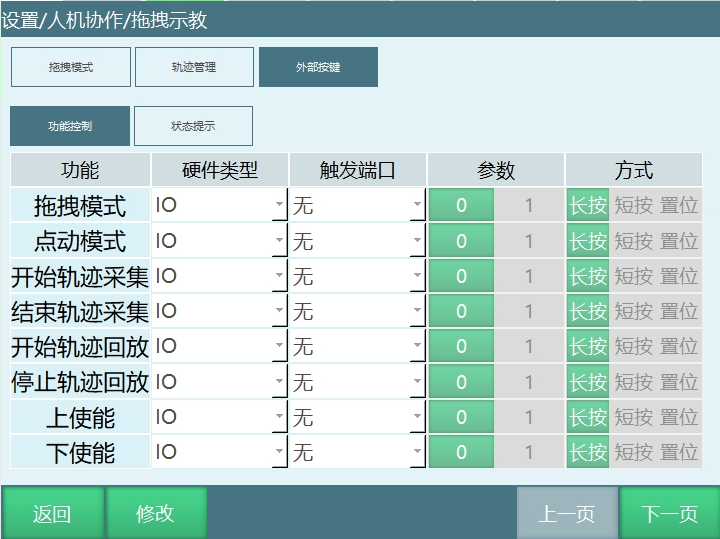Open hardware type dropdown for 下使能
This screenshot has width=720, height=539.
(219, 452)
